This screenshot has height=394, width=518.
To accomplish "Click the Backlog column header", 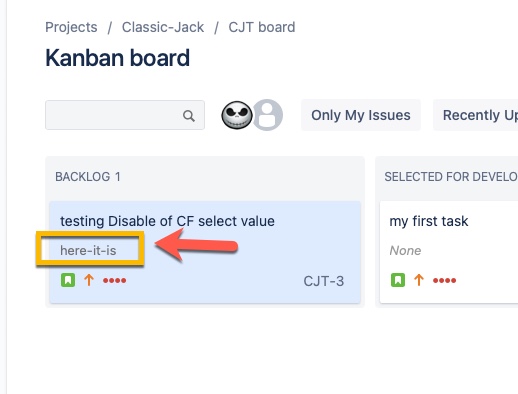I will pyautogui.click(x=88, y=177).
